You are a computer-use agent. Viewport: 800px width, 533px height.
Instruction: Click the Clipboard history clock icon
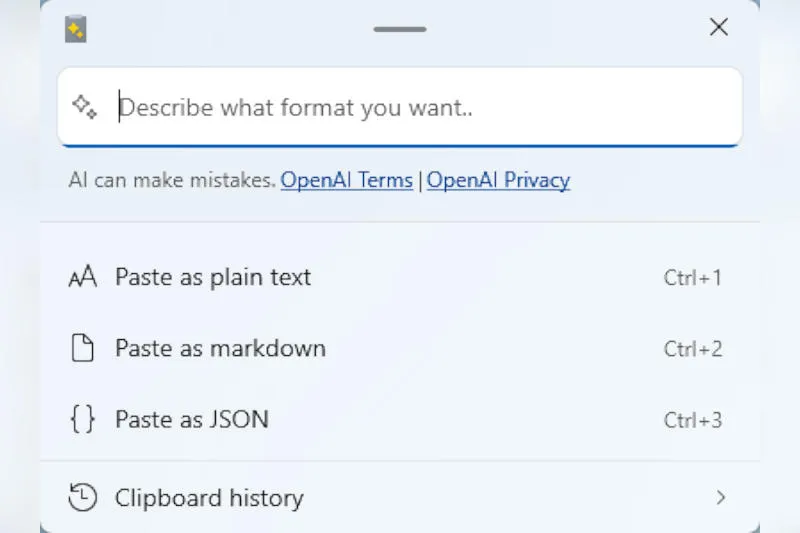point(83,497)
